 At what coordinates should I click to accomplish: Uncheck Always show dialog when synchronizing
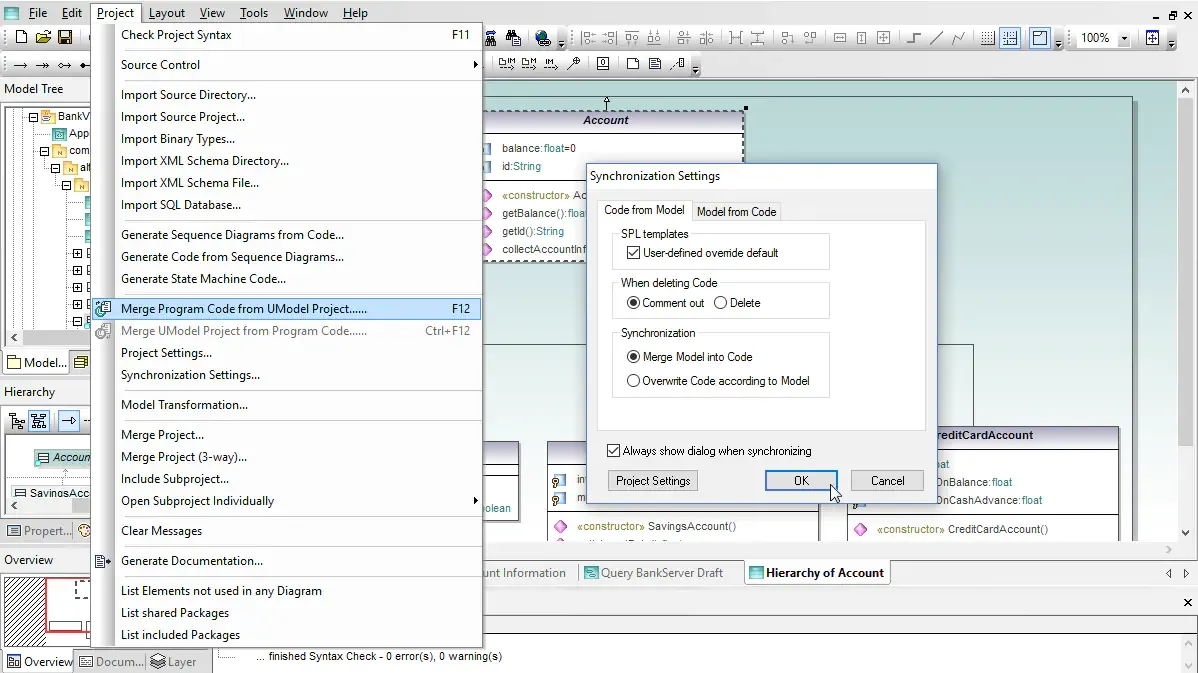click(614, 451)
